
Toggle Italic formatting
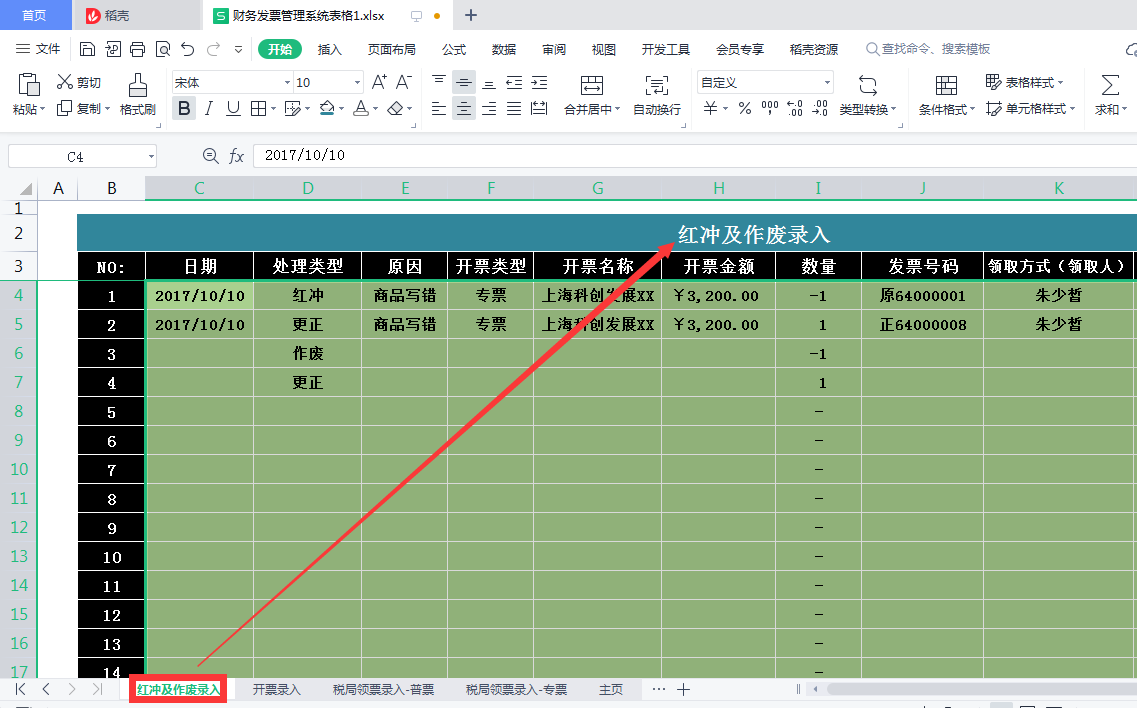(x=209, y=109)
